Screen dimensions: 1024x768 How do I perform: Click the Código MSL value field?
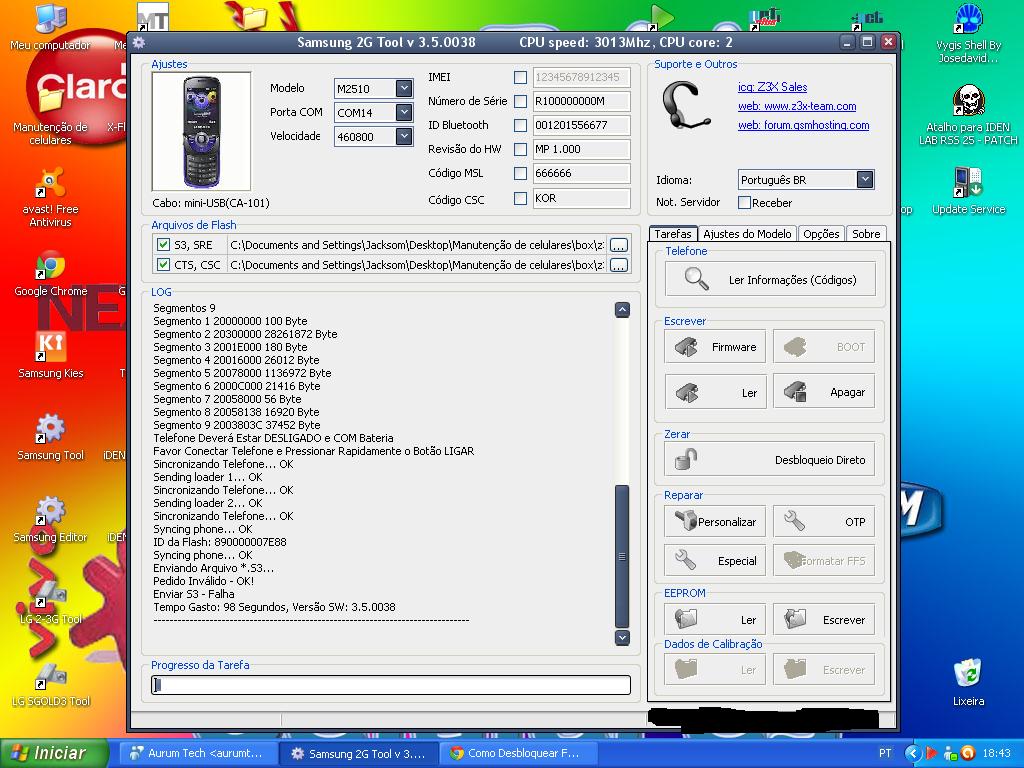581,173
